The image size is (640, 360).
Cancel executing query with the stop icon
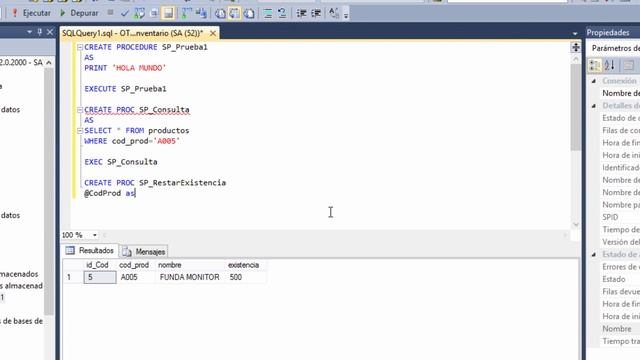(x=110, y=13)
